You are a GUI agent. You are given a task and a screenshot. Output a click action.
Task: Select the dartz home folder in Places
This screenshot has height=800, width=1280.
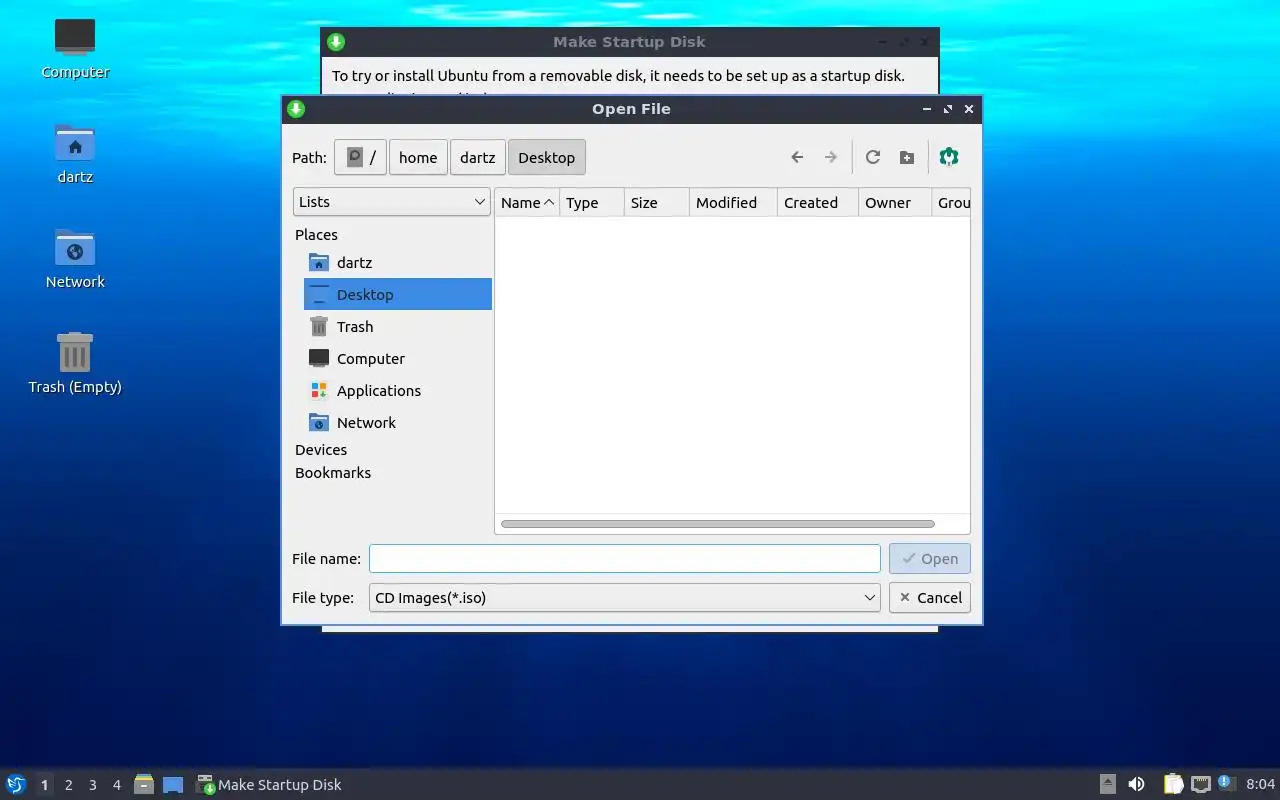click(x=397, y=262)
